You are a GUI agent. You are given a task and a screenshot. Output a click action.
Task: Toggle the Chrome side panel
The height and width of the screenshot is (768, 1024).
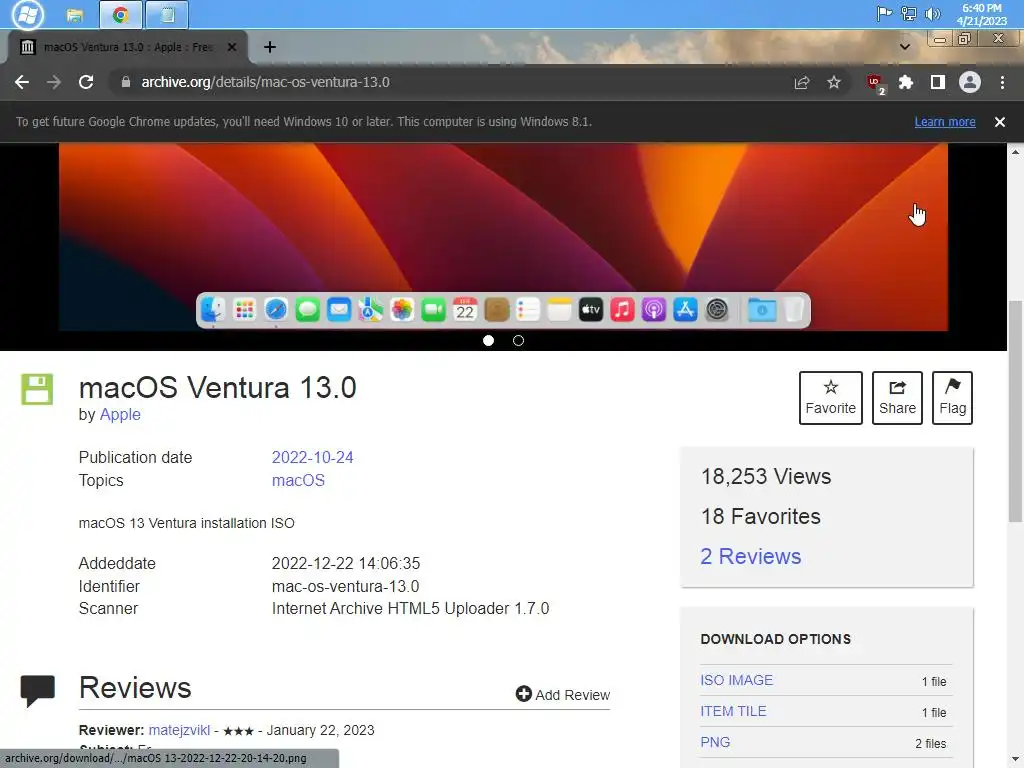point(938,82)
